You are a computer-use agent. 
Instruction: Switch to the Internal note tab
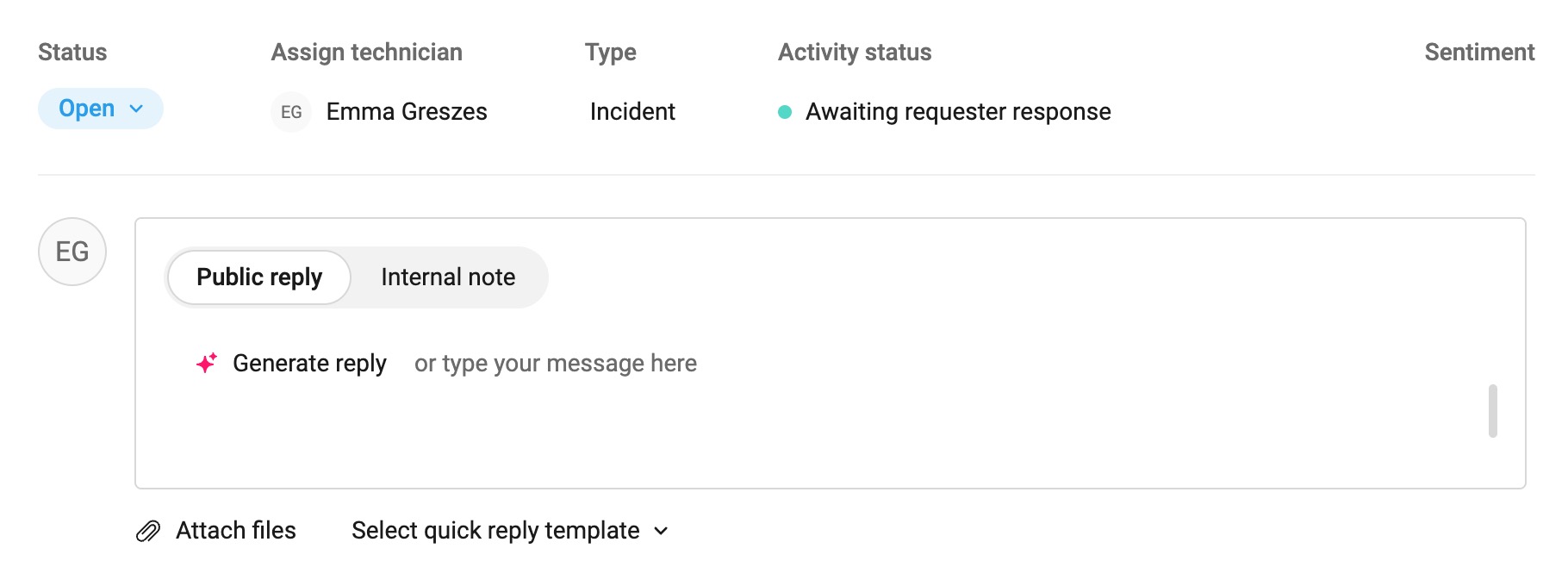click(448, 277)
